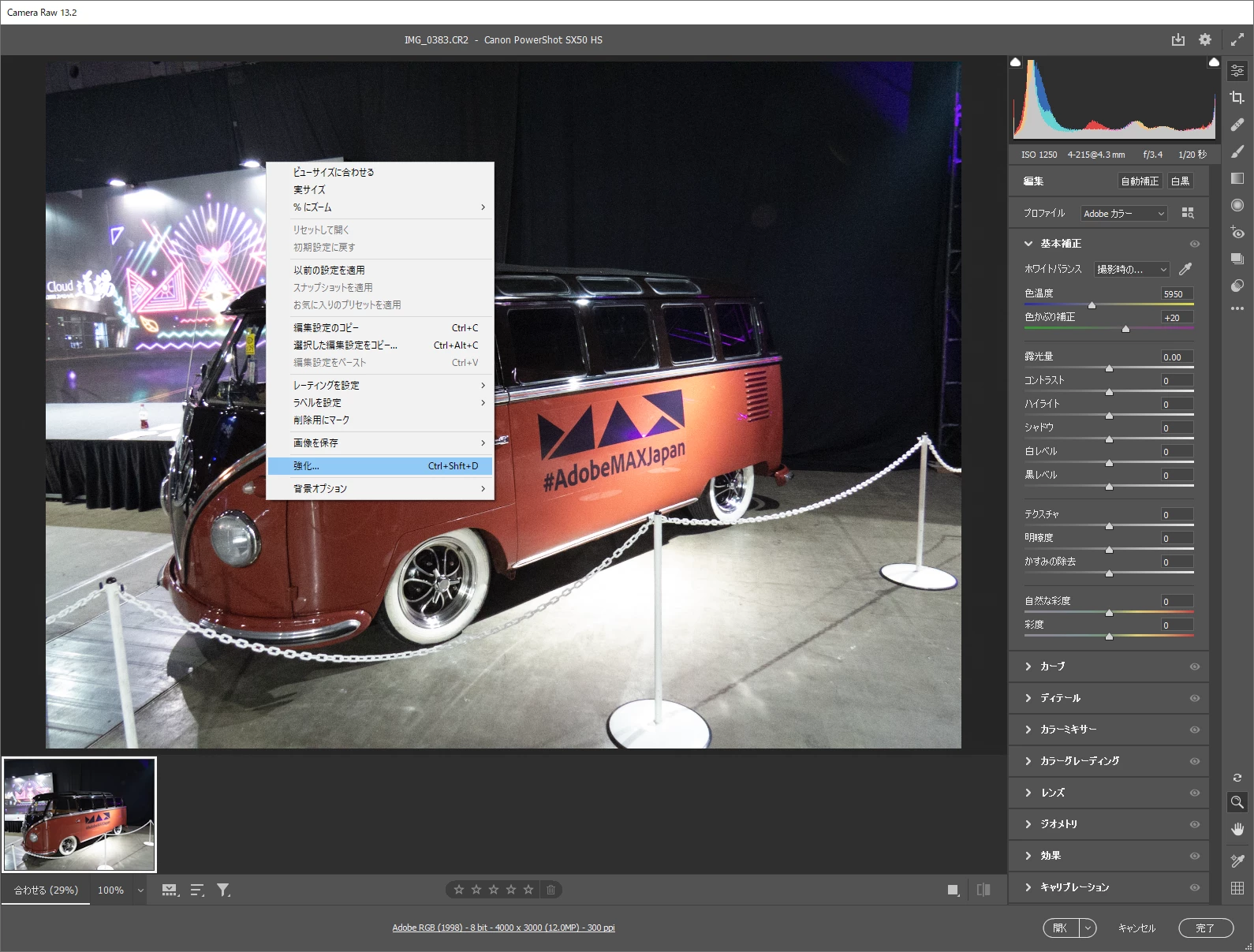Viewport: 1254px width, 952px height.
Task: Expand the 効果 section
Action: pos(1028,856)
